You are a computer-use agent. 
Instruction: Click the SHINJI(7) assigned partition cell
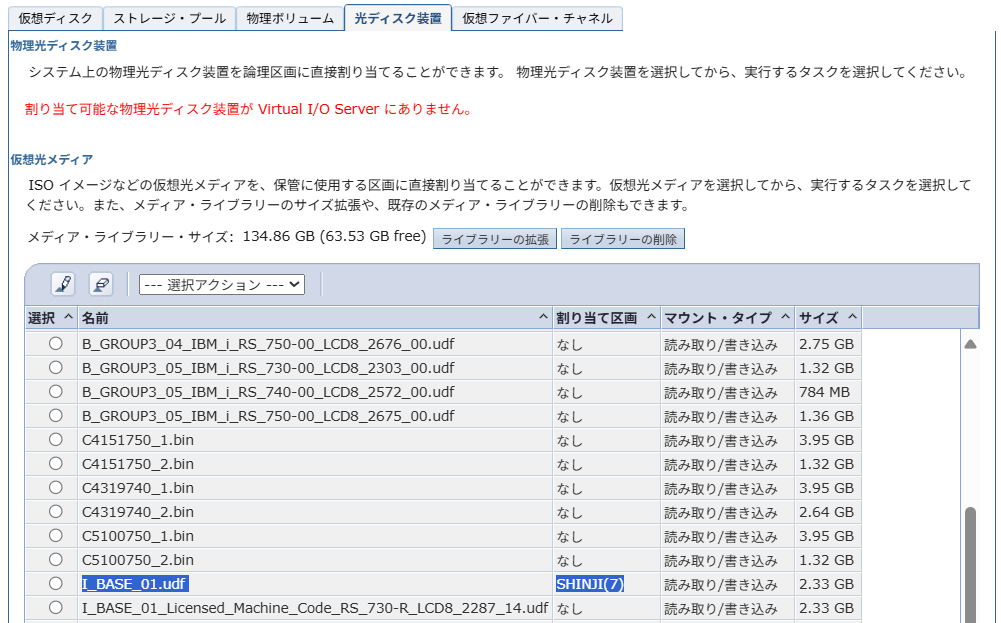pos(590,584)
